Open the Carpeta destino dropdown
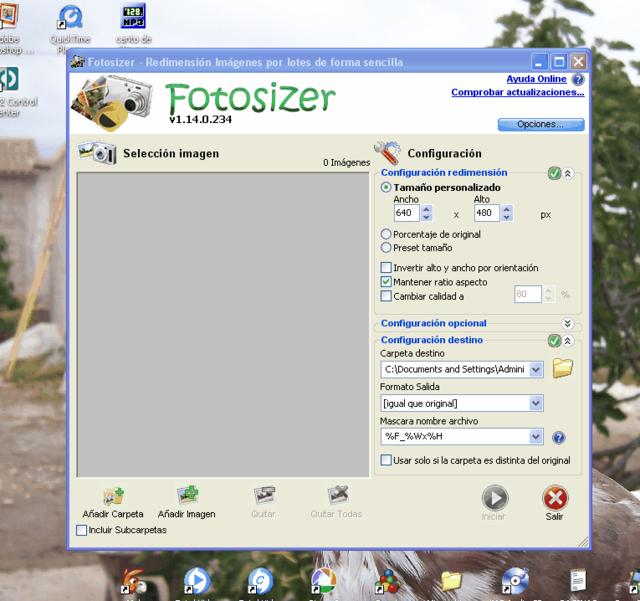This screenshot has width=640, height=601. coord(536,370)
